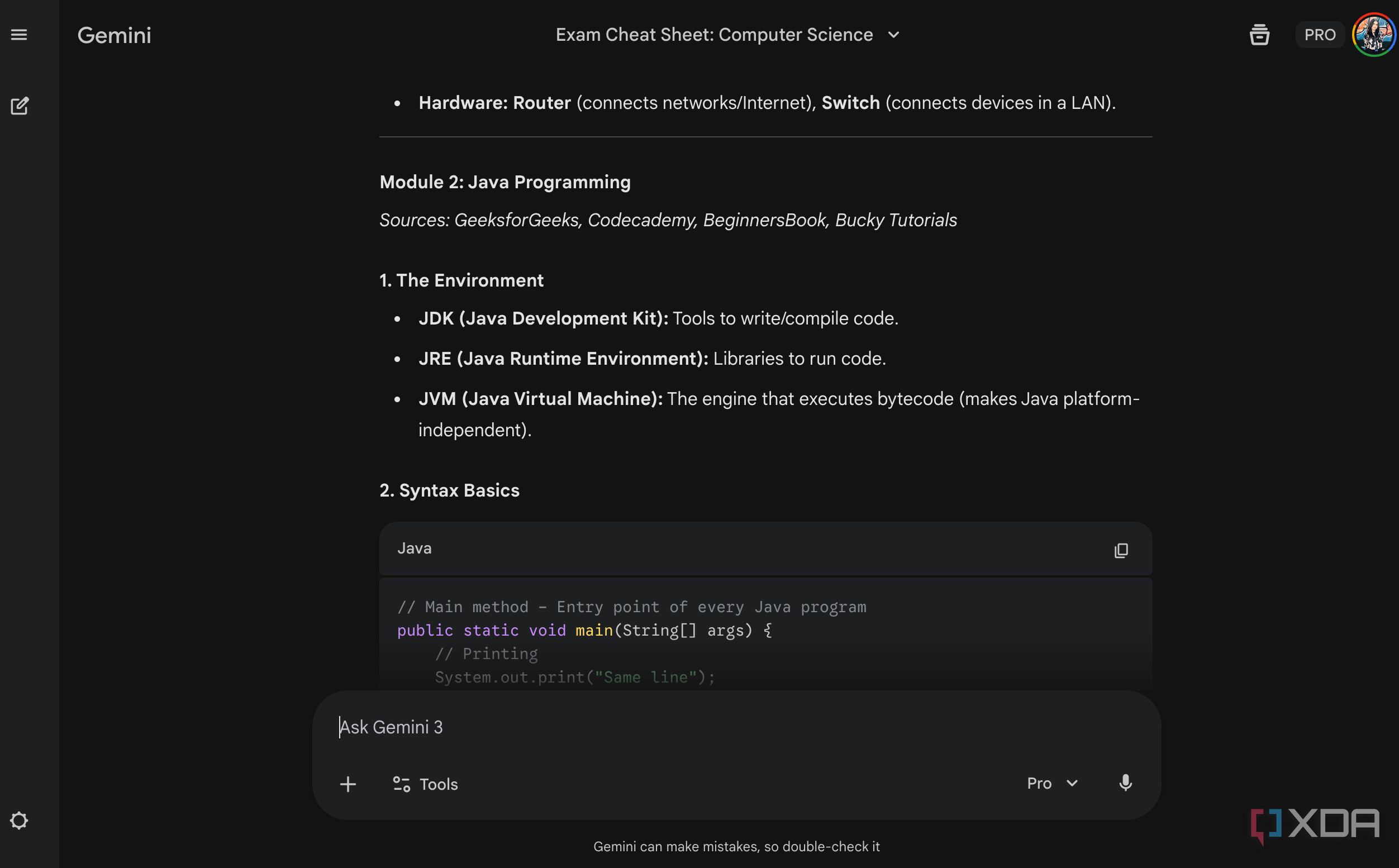Activate the microphone voice input
1399x868 pixels.
pyautogui.click(x=1125, y=783)
